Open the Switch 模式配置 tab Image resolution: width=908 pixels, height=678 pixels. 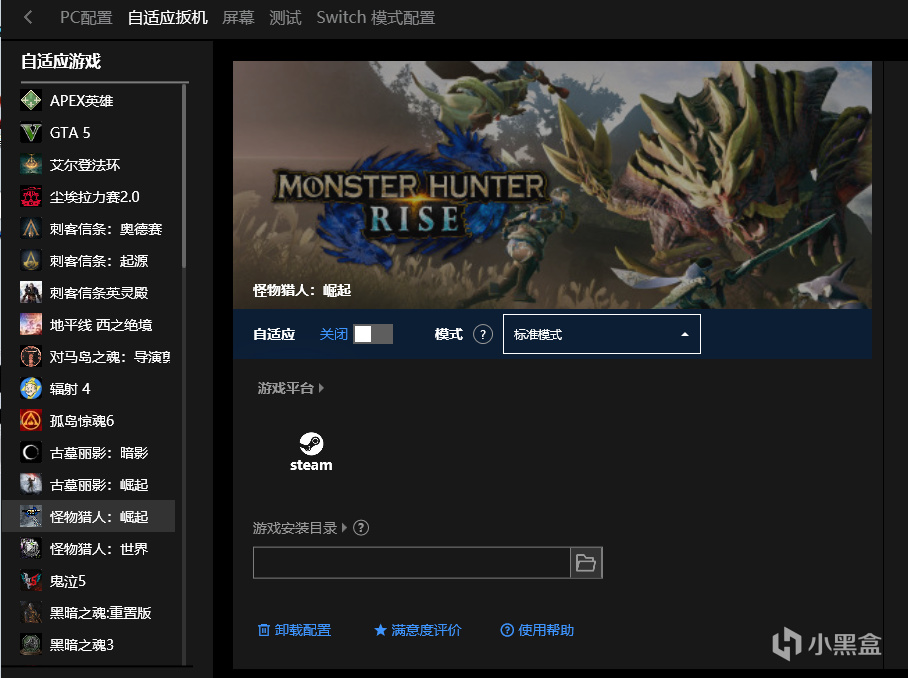pos(376,17)
